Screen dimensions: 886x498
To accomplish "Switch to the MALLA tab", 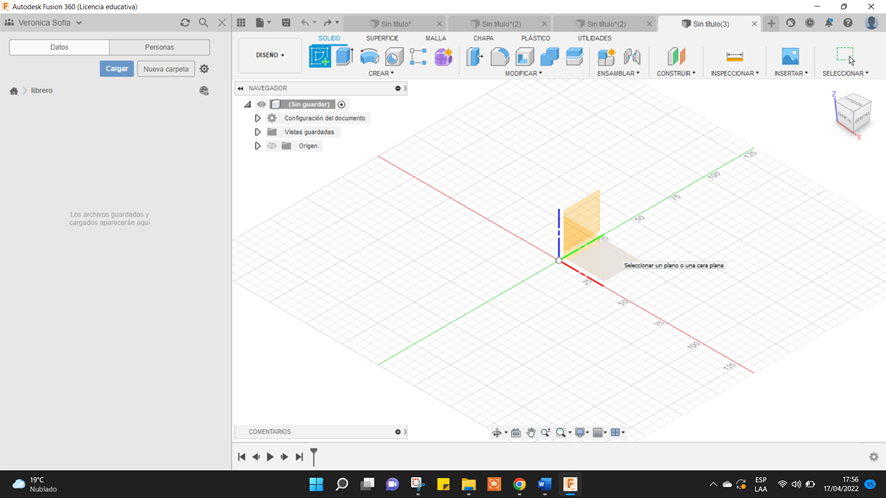I will [x=436, y=38].
